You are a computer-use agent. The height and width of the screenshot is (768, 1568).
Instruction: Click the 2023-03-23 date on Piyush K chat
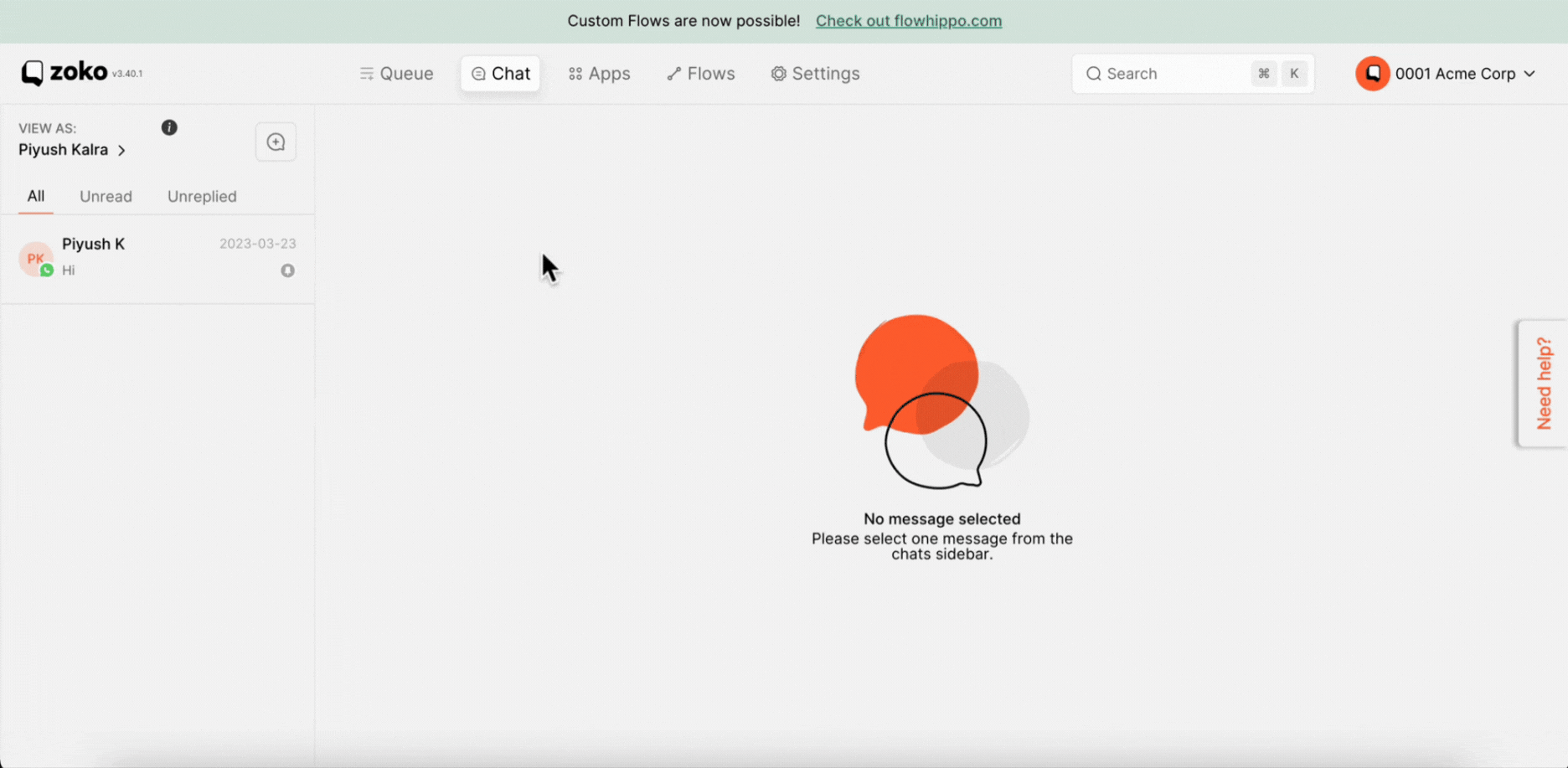(x=257, y=244)
